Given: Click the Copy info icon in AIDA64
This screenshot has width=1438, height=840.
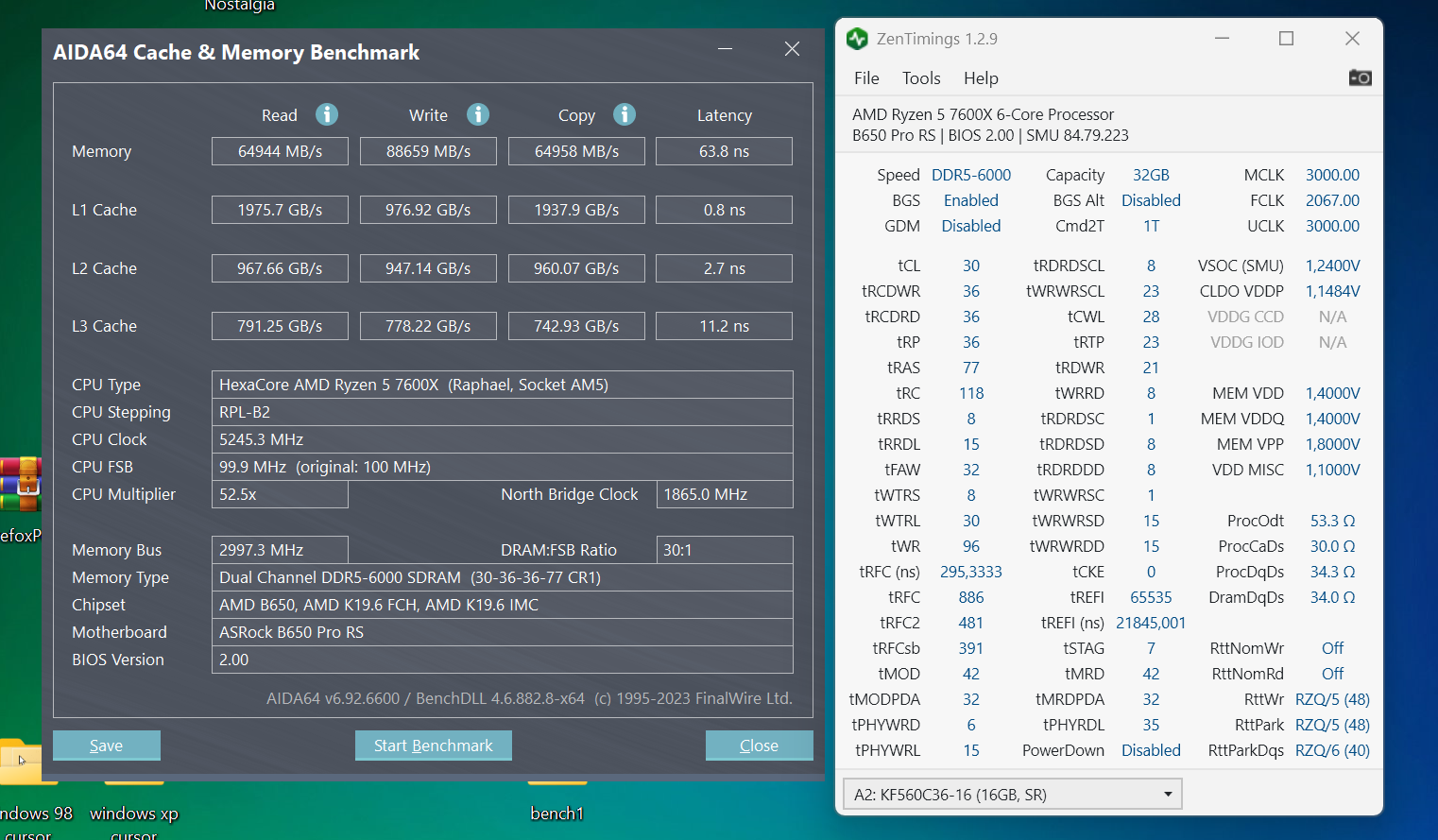Looking at the screenshot, I should click(x=625, y=114).
